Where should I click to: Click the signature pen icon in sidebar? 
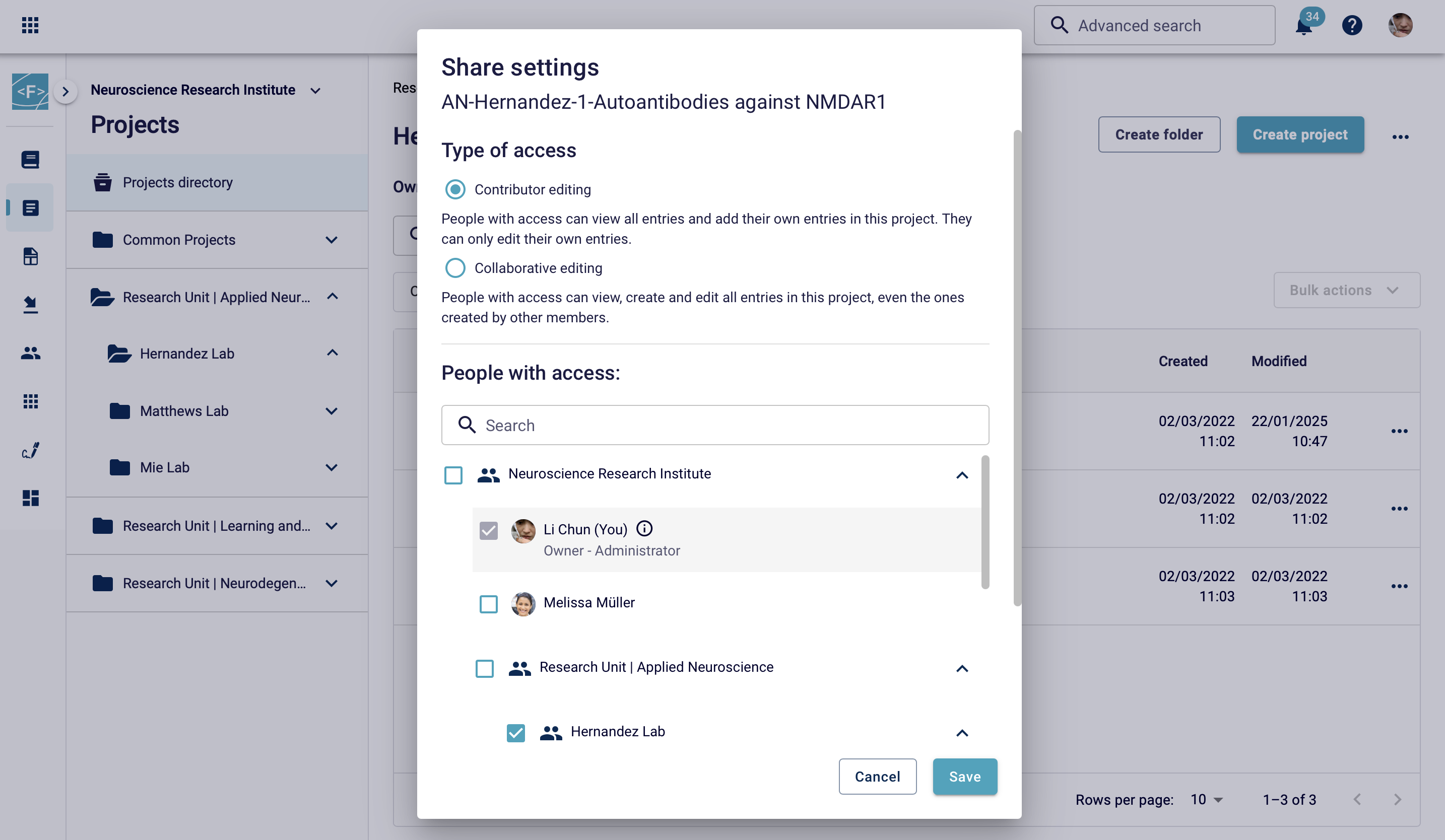point(30,450)
